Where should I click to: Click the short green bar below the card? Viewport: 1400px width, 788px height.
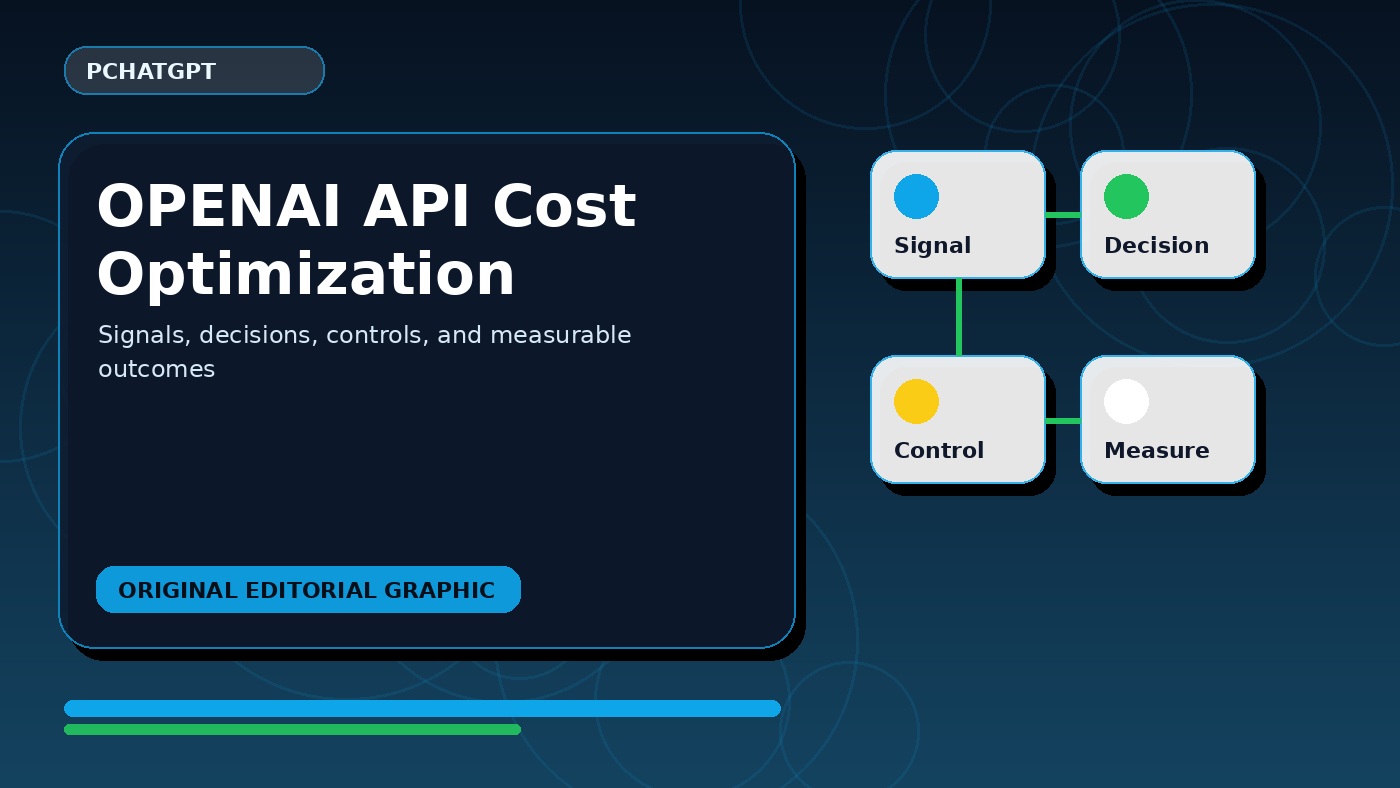tap(292, 729)
